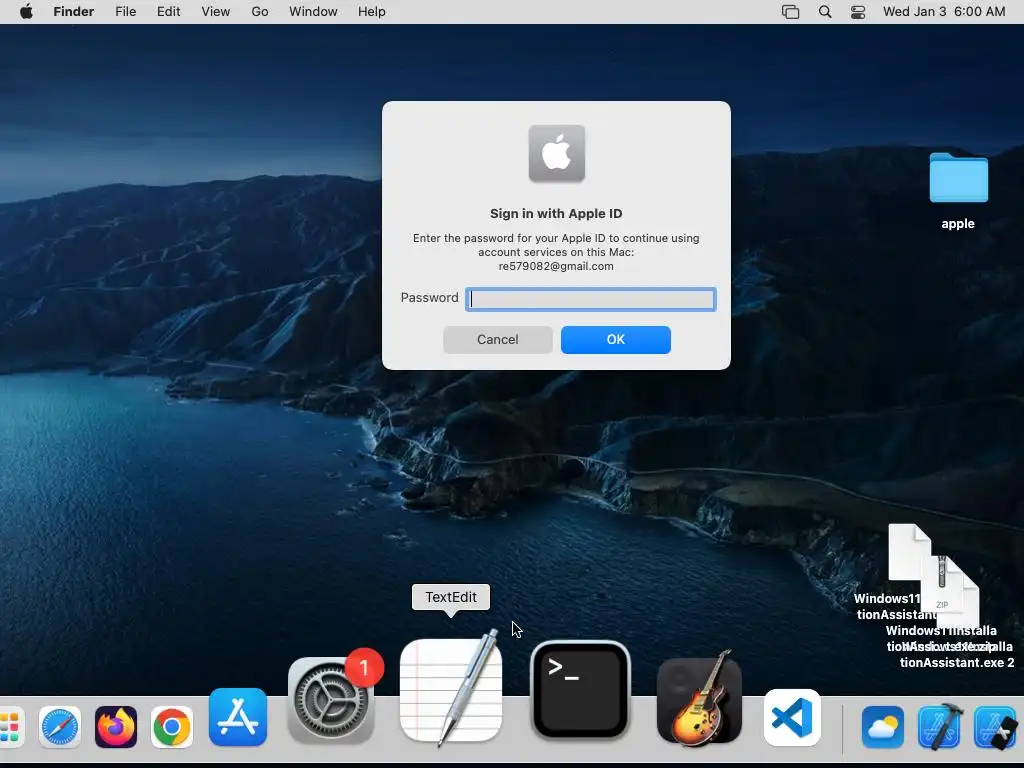Open the rightmost developer tool Dock icon
Image resolution: width=1024 pixels, height=768 pixels.
(995, 727)
